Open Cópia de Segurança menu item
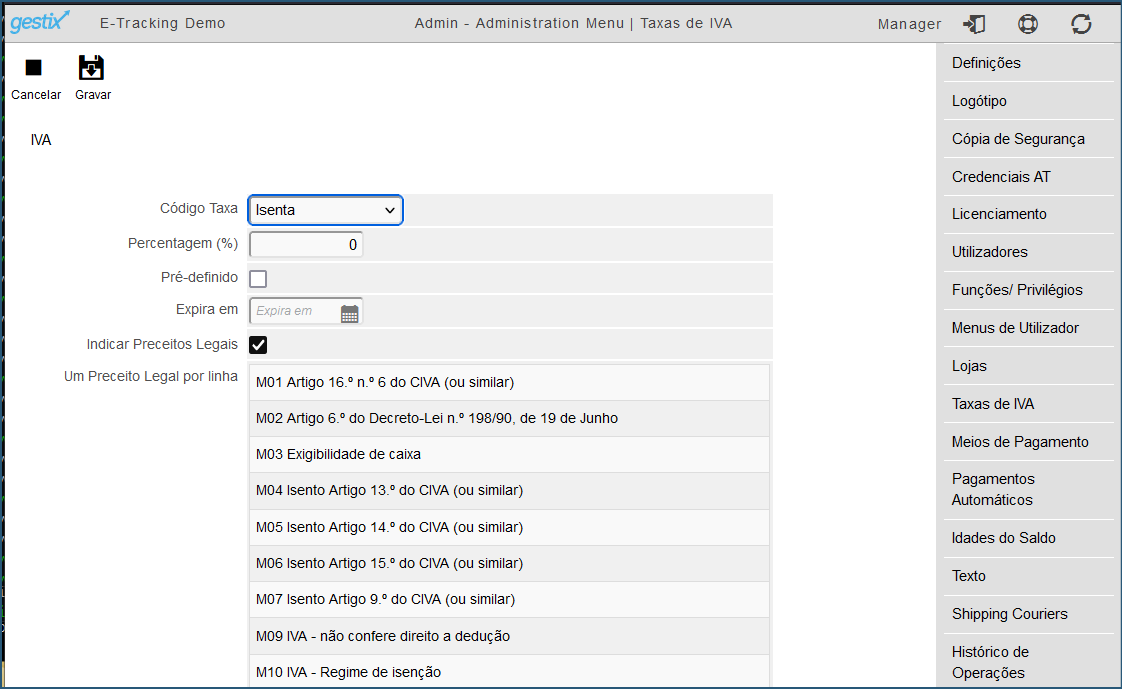The width and height of the screenshot is (1122, 689). coord(1028,139)
